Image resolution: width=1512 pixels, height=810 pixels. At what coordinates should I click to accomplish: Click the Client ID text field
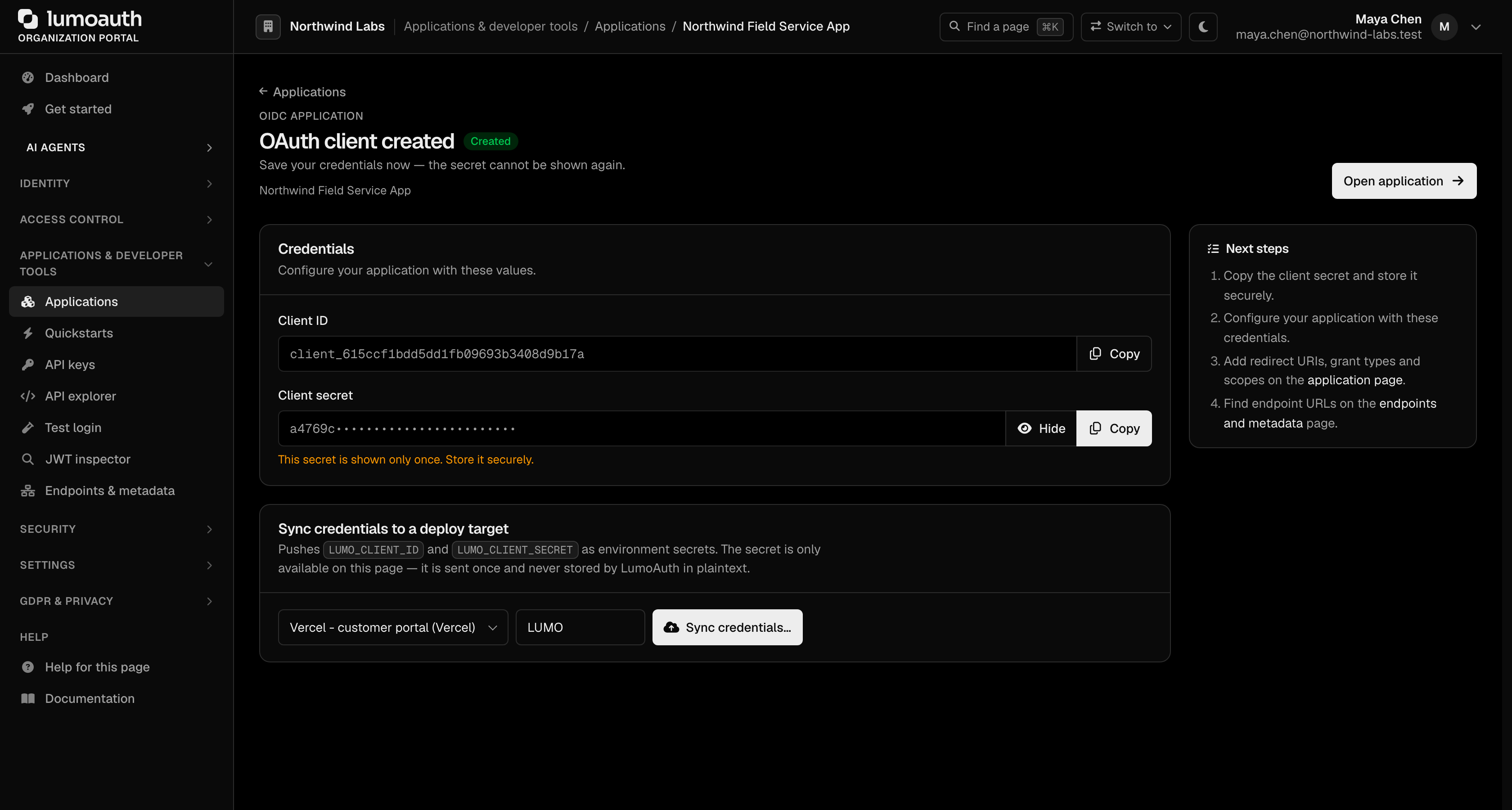677,354
